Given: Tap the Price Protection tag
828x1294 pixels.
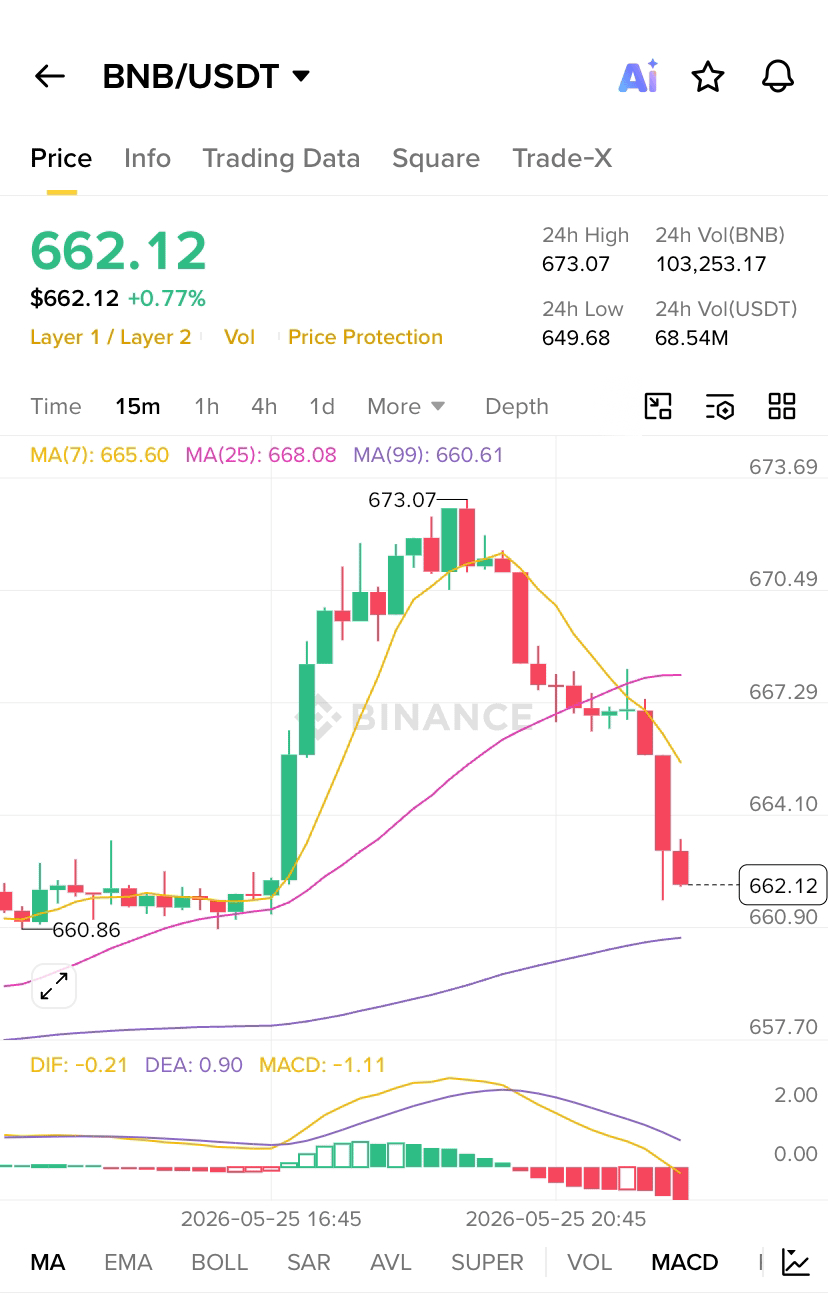Looking at the screenshot, I should click(365, 337).
